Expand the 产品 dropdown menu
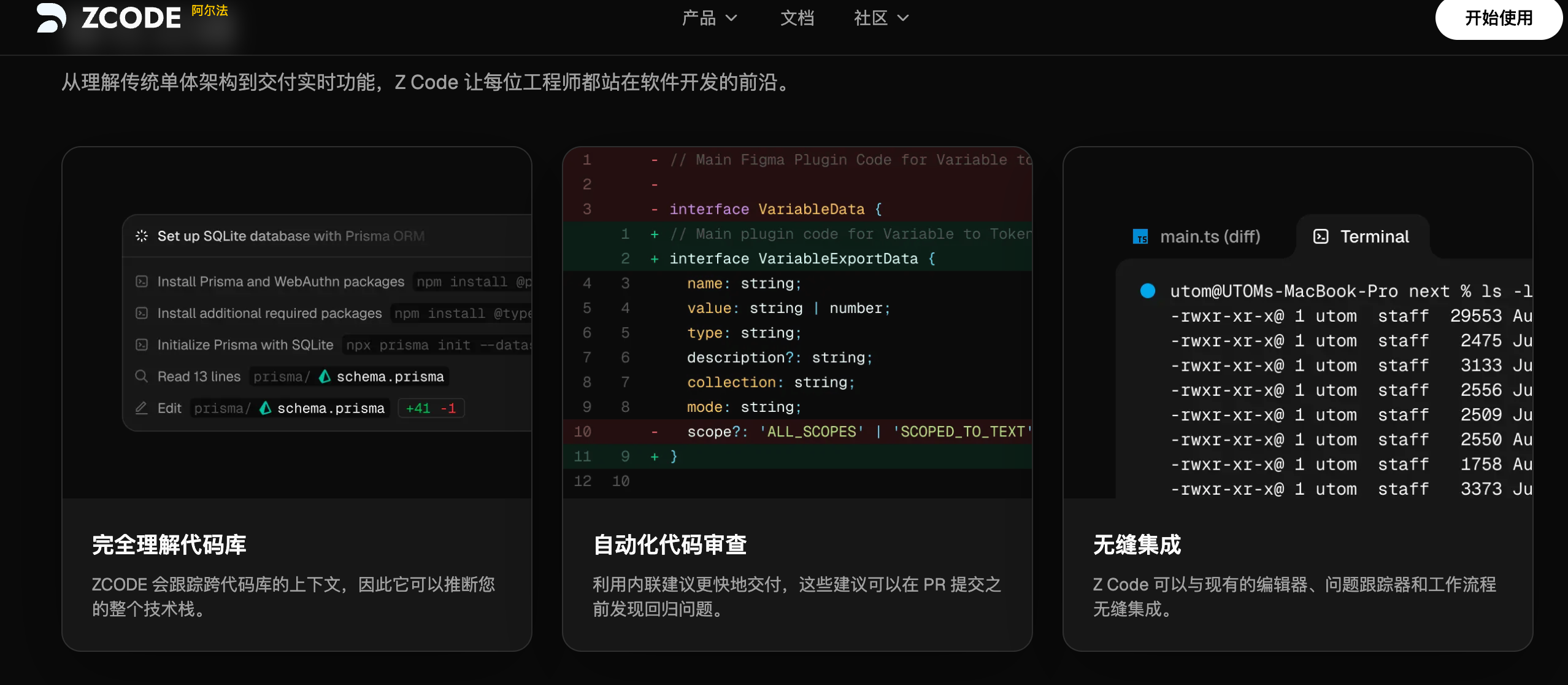Viewport: 1568px width, 685px height. click(x=710, y=18)
